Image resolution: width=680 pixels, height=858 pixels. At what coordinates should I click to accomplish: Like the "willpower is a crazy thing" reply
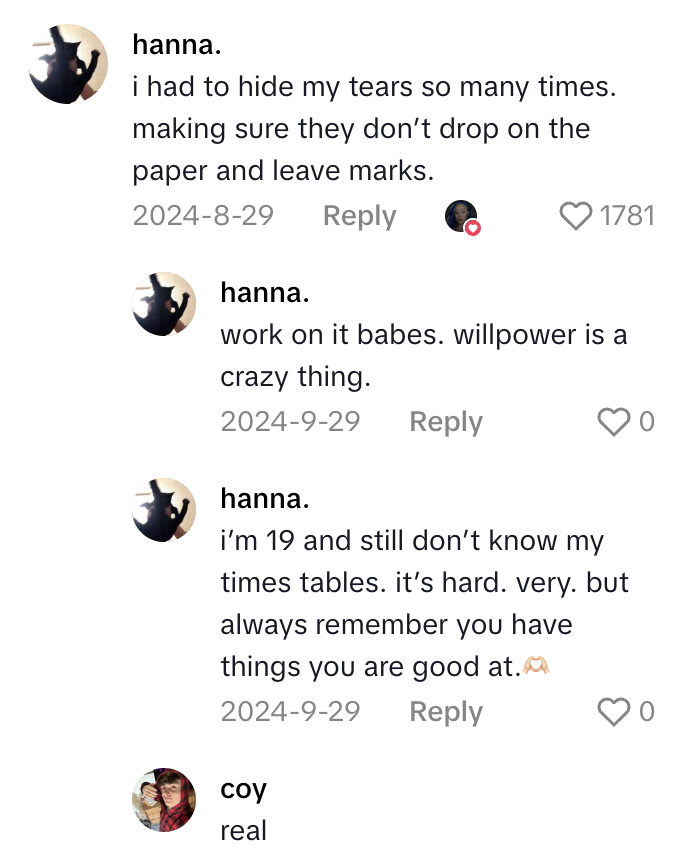613,422
